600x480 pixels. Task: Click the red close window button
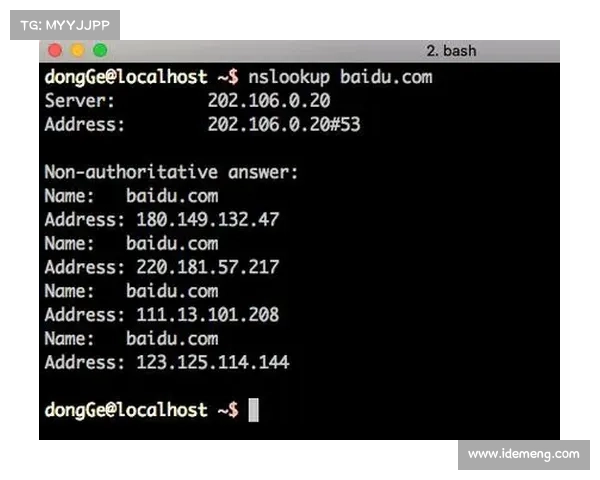click(55, 51)
